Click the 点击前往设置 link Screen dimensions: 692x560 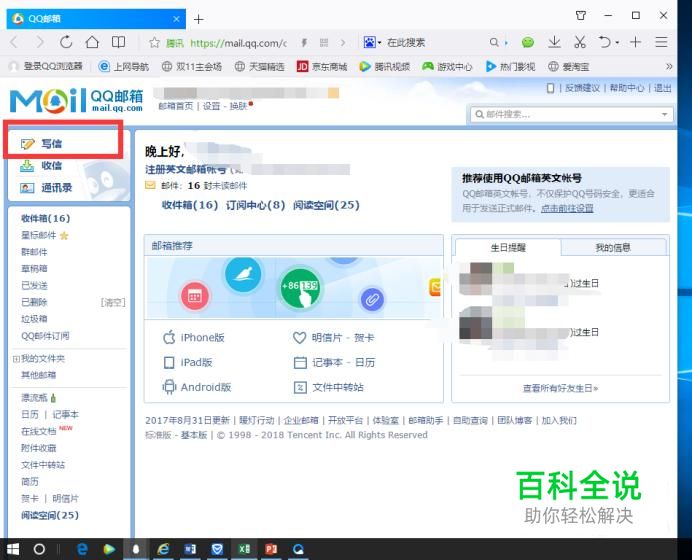point(567,208)
